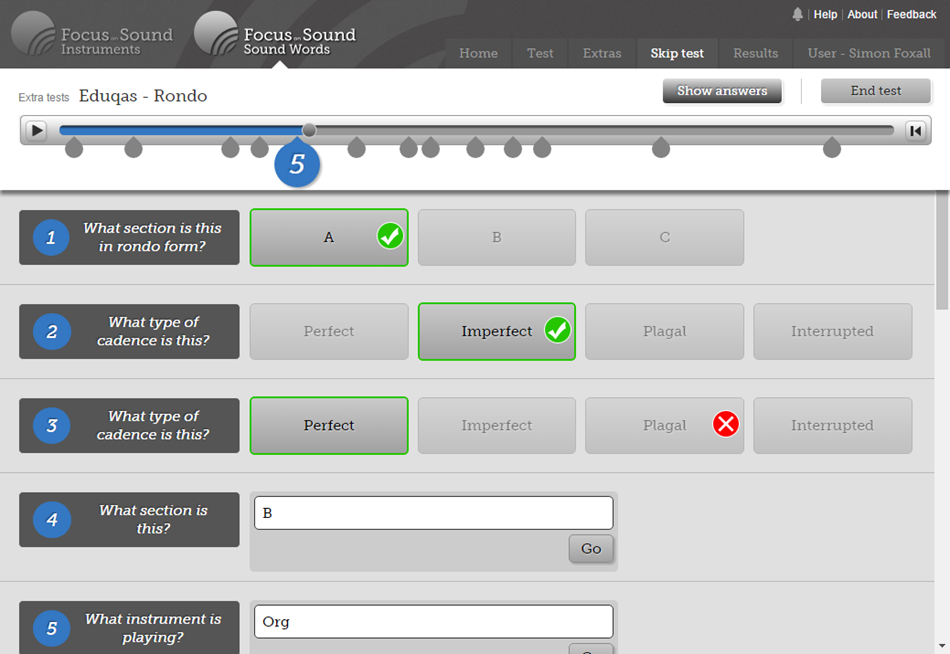Click the vertical scrollbar thumb
Screen dimensions: 950x654
click(942, 252)
